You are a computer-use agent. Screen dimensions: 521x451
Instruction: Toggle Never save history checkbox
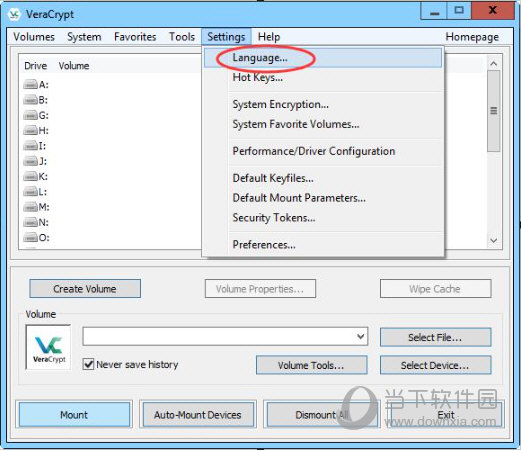click(88, 364)
